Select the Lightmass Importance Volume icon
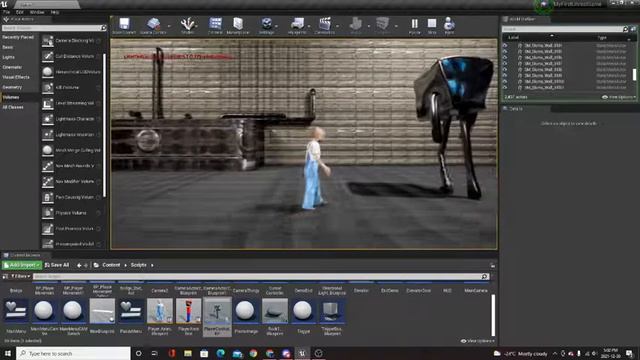640x360 pixels. [48, 134]
